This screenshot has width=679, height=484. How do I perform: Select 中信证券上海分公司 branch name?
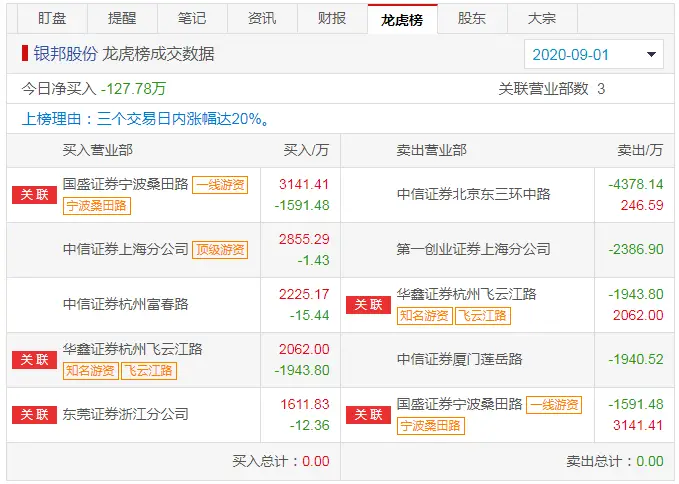[x=126, y=249]
